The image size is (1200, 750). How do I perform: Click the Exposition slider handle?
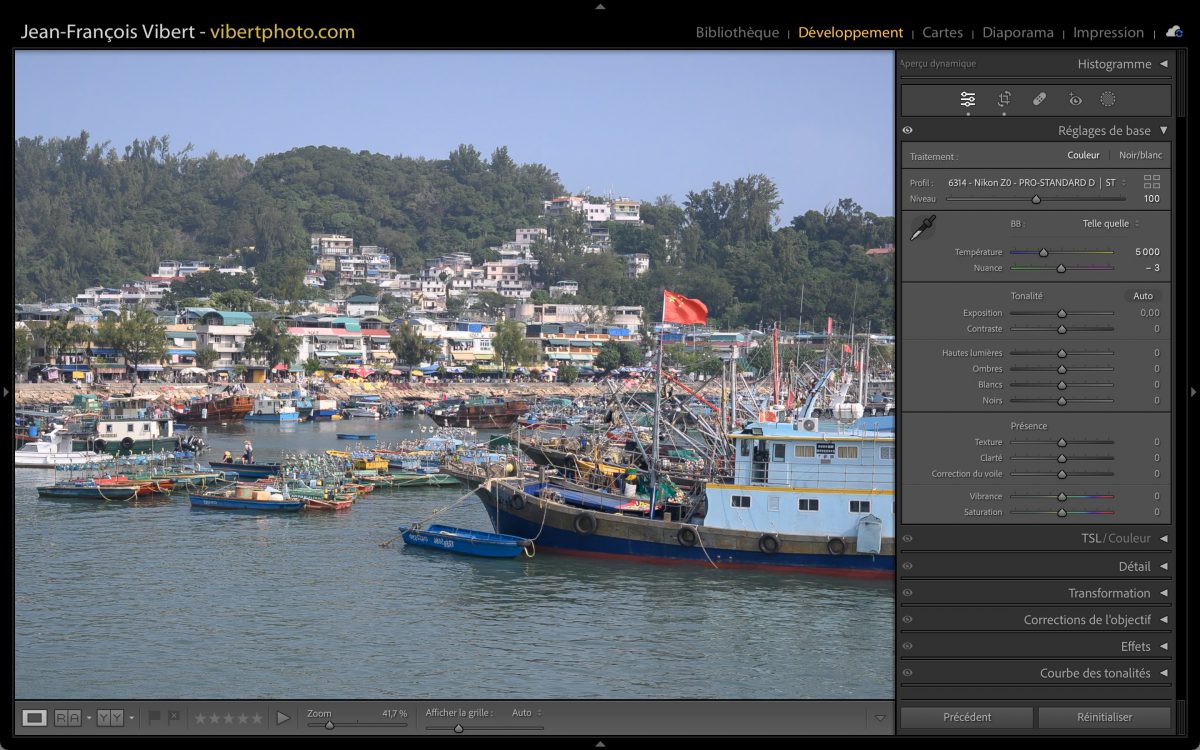(1062, 313)
